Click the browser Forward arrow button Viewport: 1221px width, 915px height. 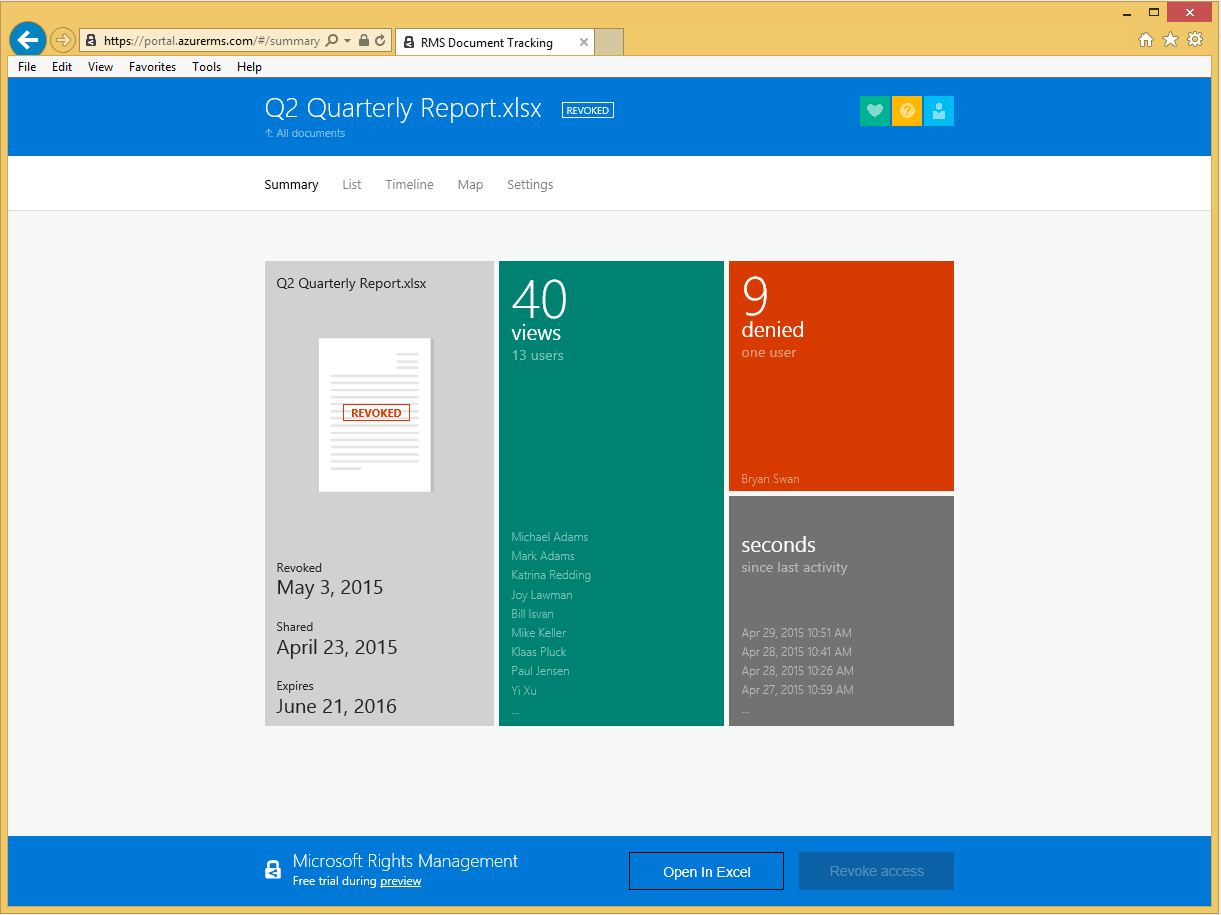tap(63, 40)
